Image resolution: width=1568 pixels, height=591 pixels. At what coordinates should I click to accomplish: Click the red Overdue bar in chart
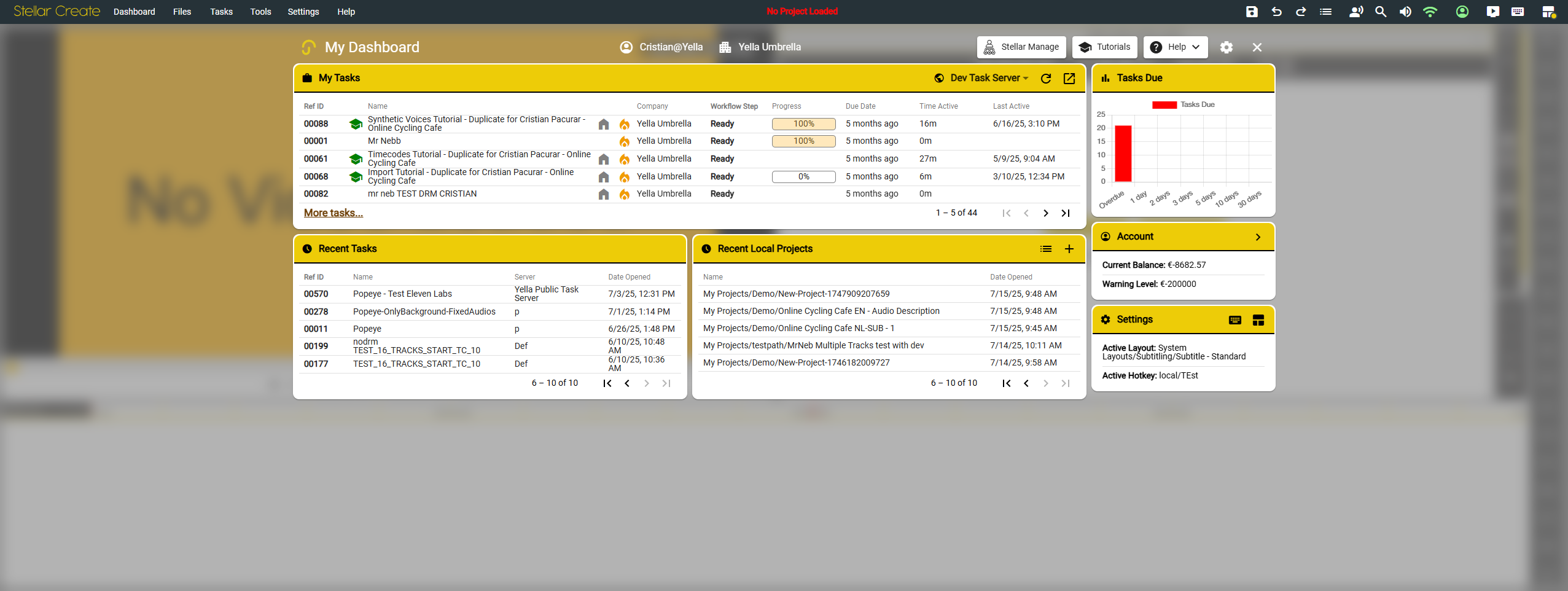1123,154
